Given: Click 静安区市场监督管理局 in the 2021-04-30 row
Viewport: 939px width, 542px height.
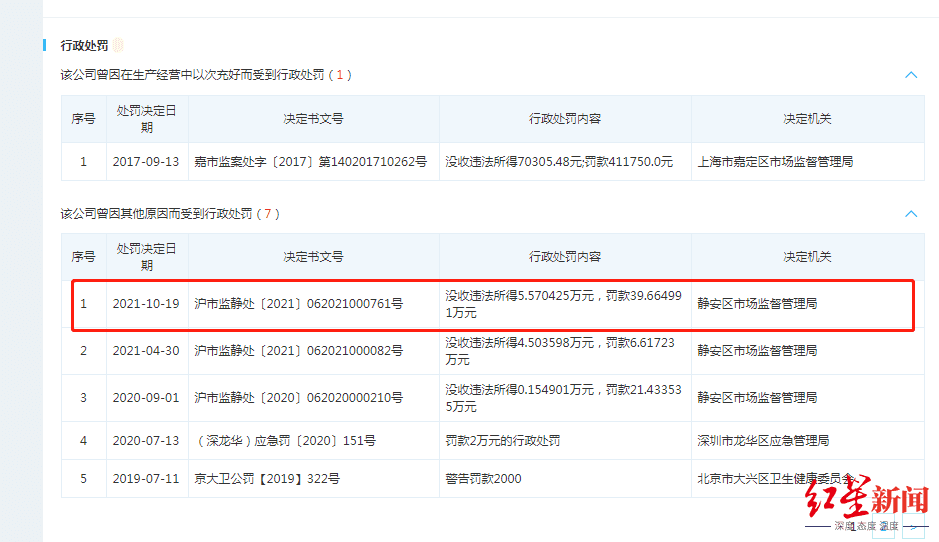Looking at the screenshot, I should (x=758, y=351).
